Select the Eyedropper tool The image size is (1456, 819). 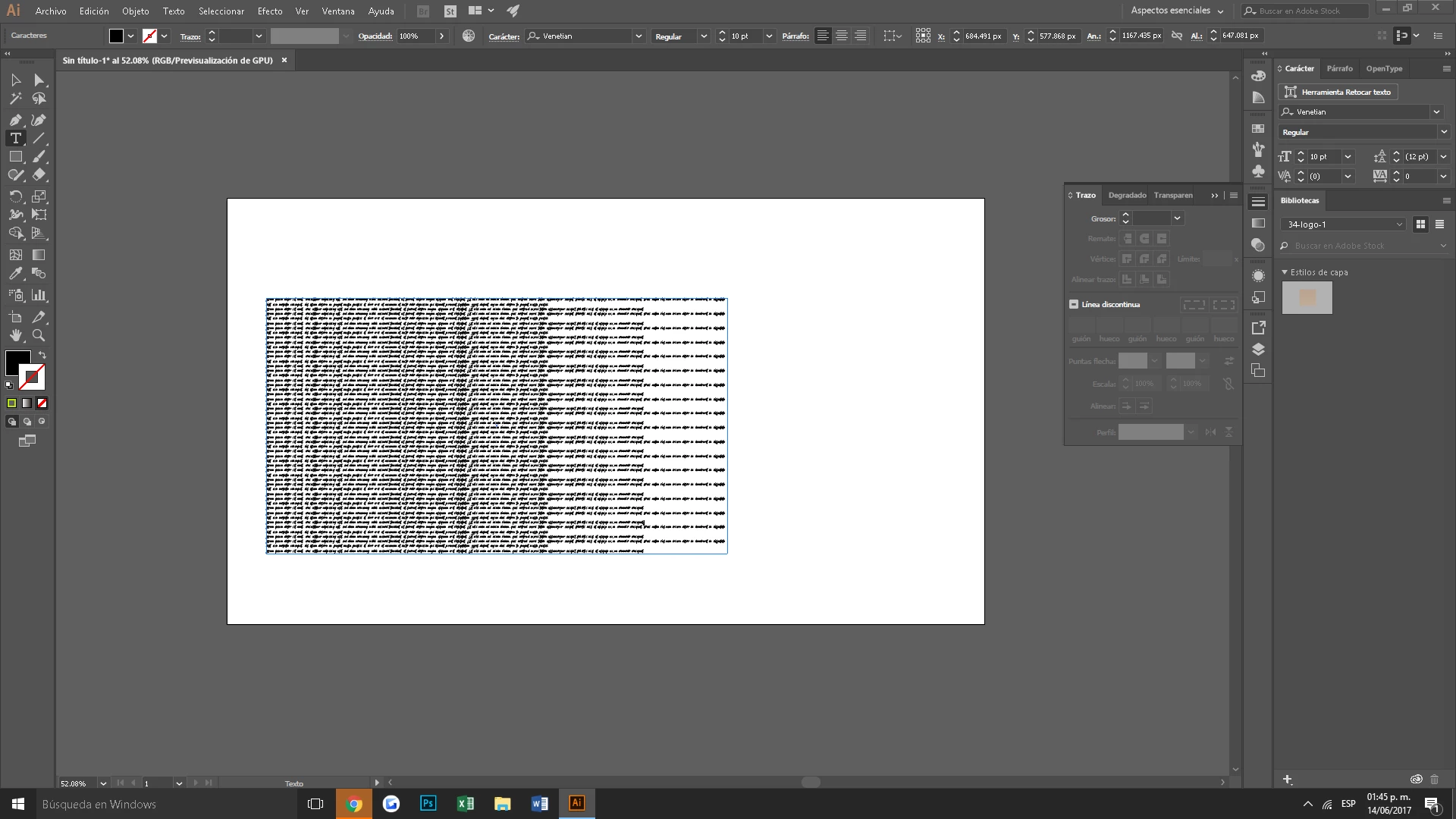click(x=15, y=274)
